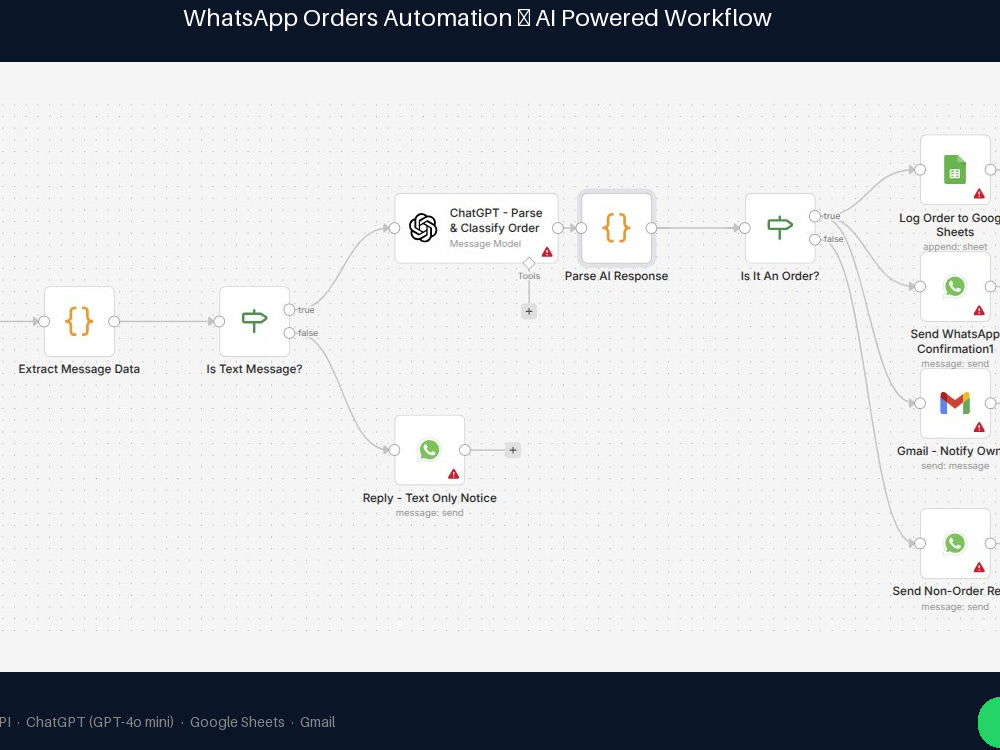Click the Parse AI Response label
The height and width of the screenshot is (750, 1000).
pyautogui.click(x=616, y=276)
